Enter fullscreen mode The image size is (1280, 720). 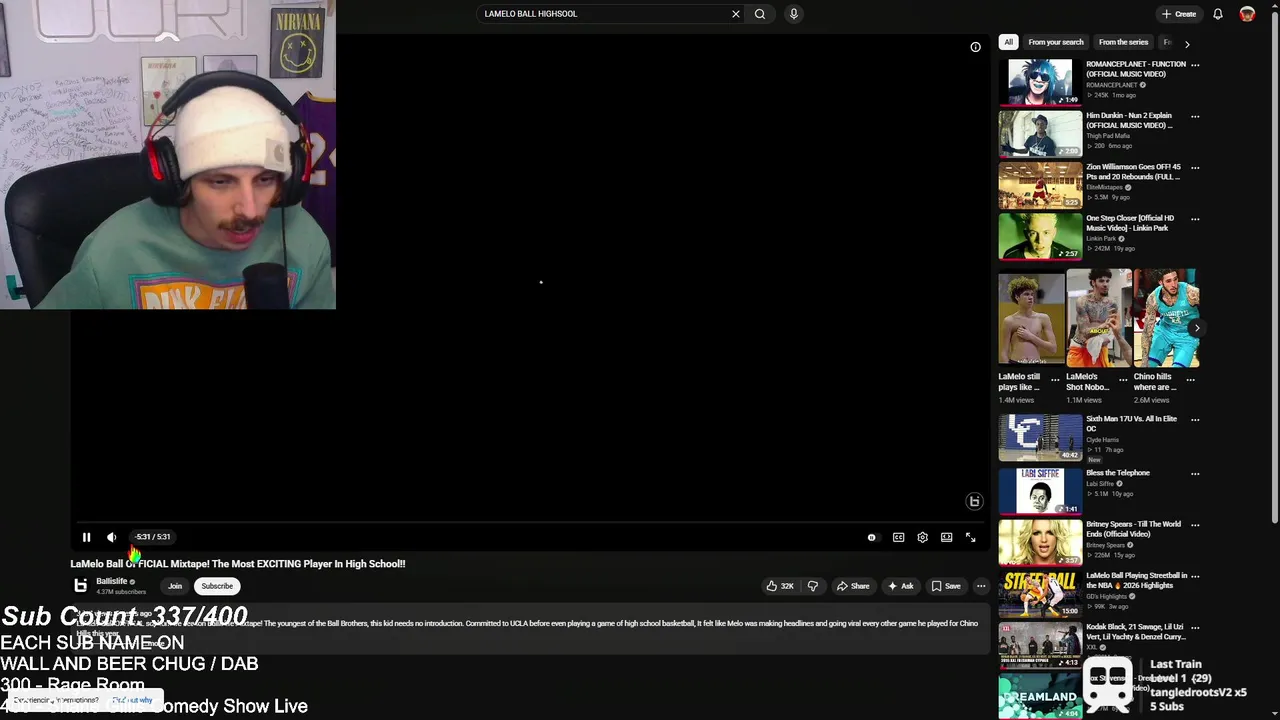(x=970, y=537)
